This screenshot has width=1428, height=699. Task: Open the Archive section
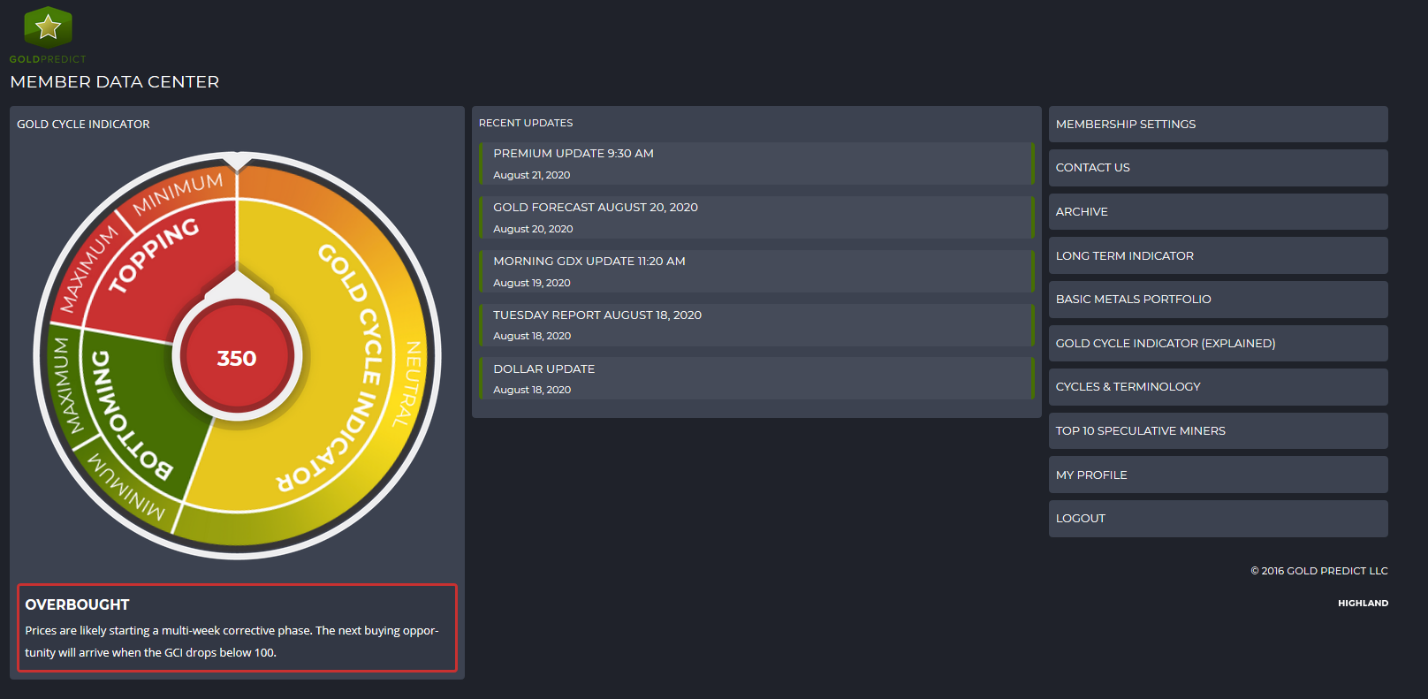(1217, 212)
